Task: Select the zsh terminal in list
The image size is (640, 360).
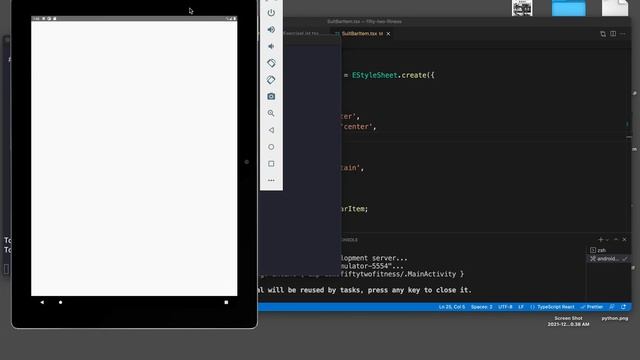Action: (608, 250)
